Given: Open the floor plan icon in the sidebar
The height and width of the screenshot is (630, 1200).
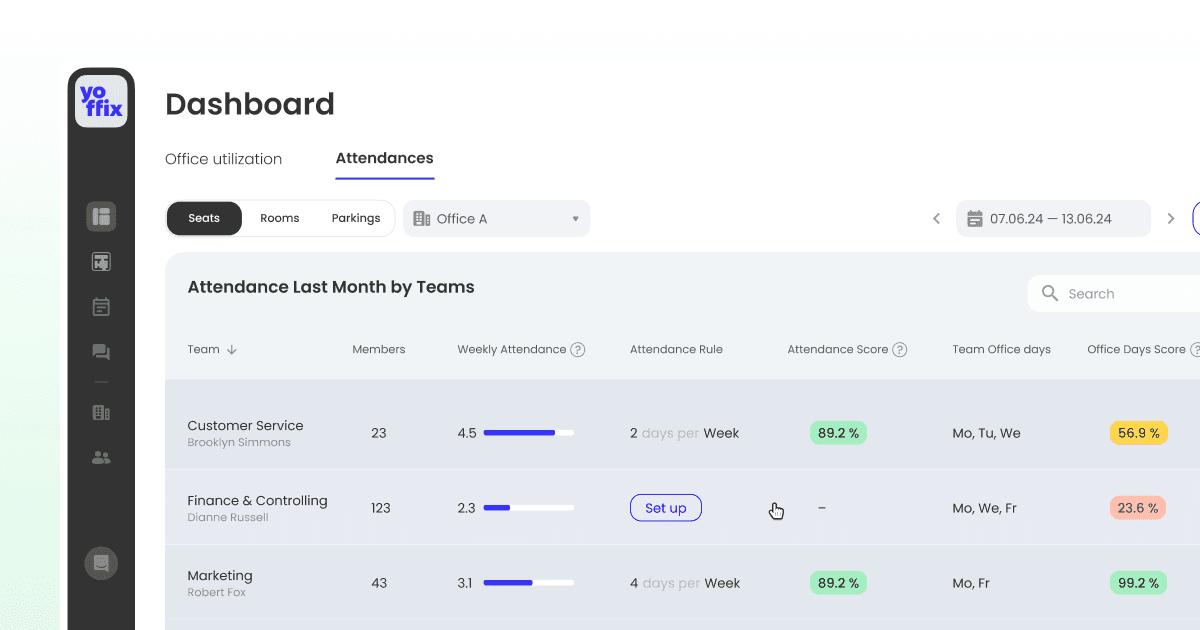Looking at the screenshot, I should point(101,216).
